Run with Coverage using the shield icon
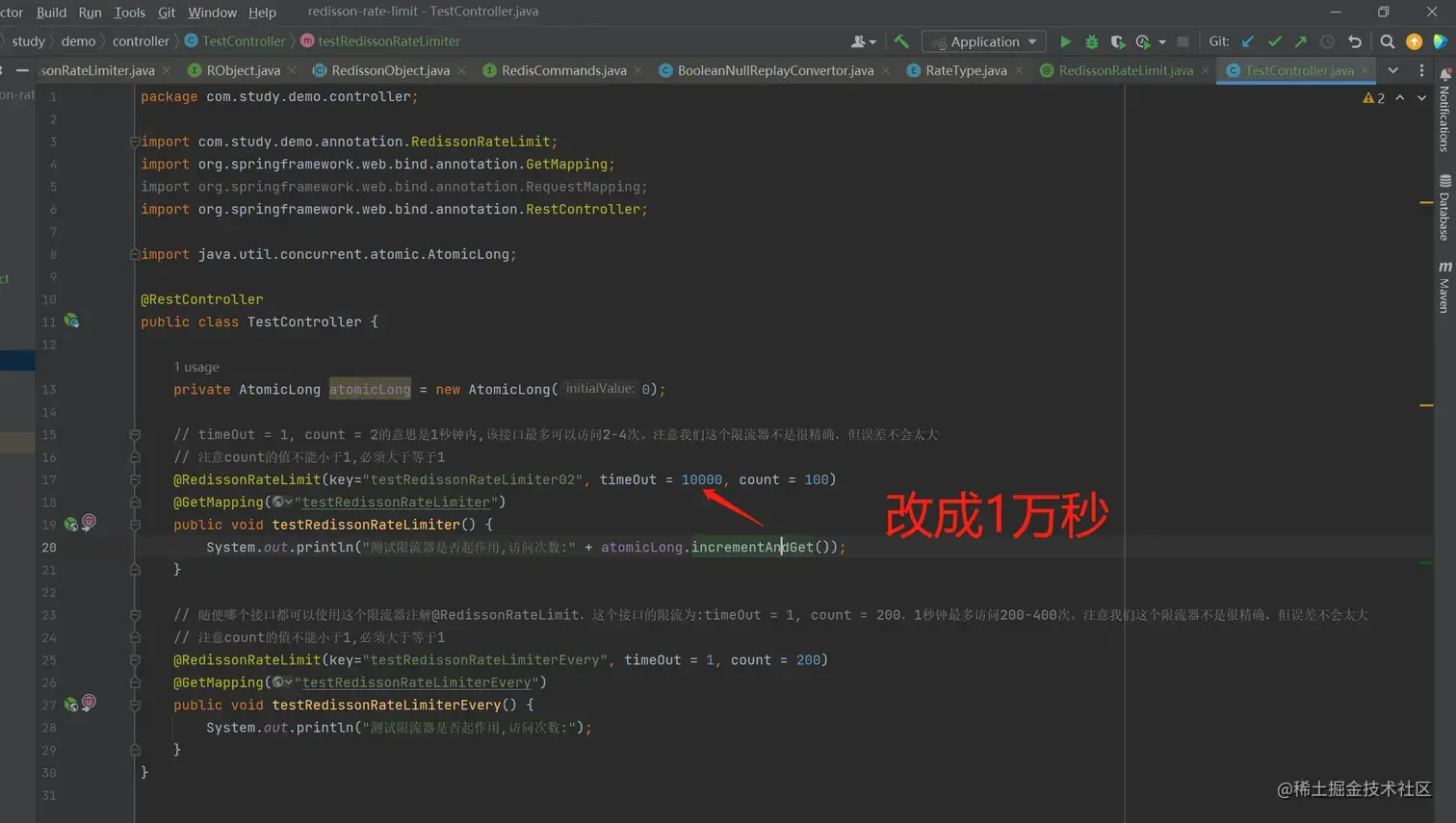Viewport: 1456px width, 823px height. (x=1117, y=41)
